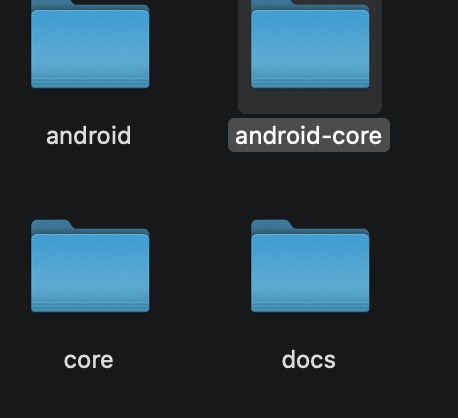This screenshot has width=458, height=418.
Task: Highlight the folder named core
Action: click(x=90, y=266)
